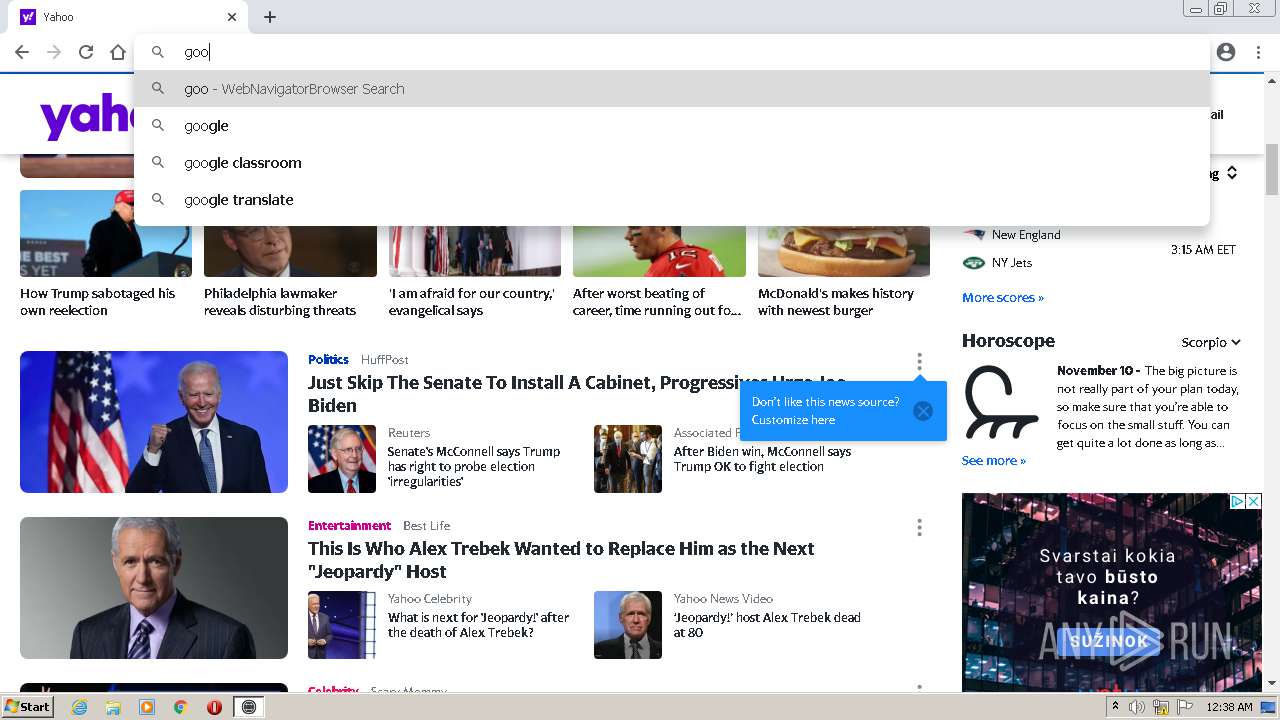Open 'McDonald's makes history with newest burger'
1280x720 pixels.
coord(836,302)
